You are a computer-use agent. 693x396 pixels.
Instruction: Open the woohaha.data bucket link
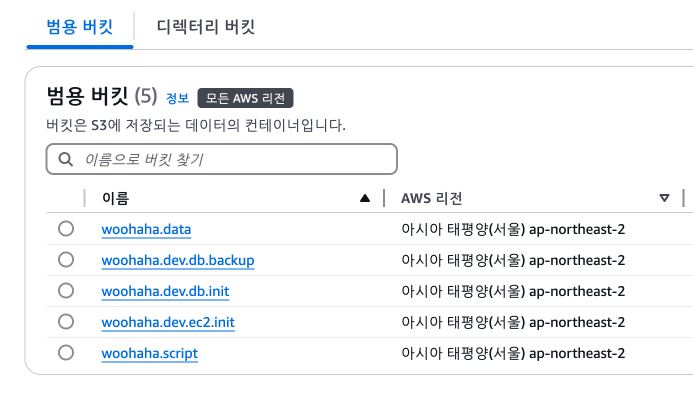point(146,230)
